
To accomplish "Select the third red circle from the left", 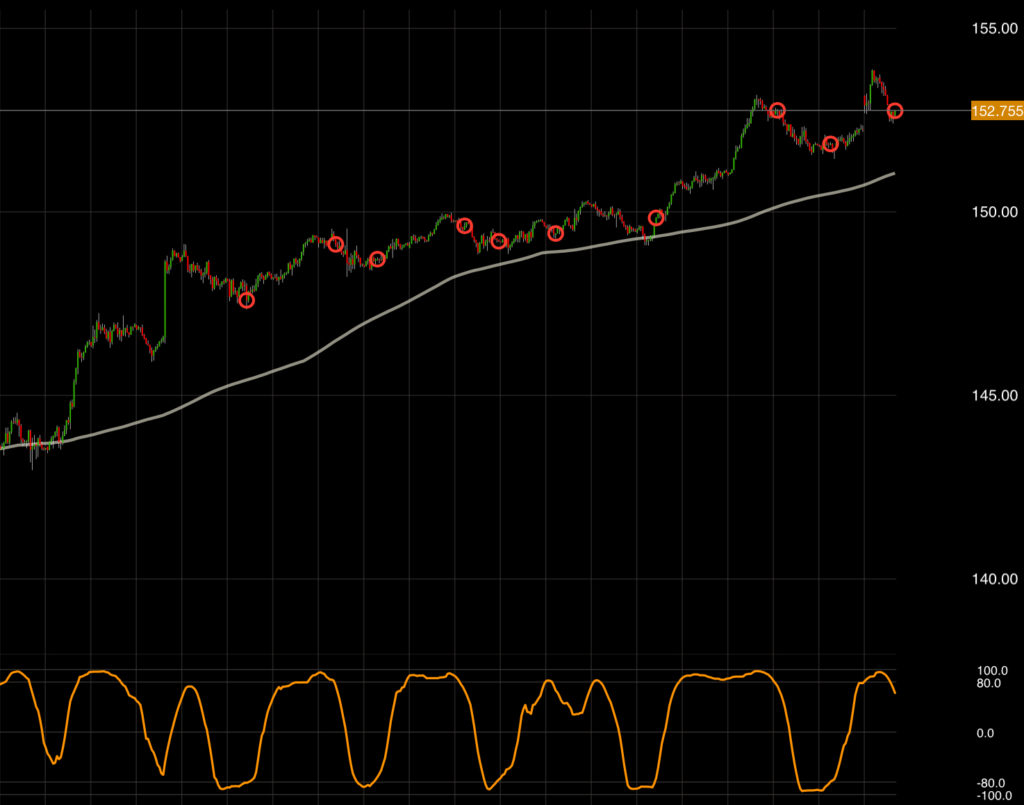I will (377, 260).
